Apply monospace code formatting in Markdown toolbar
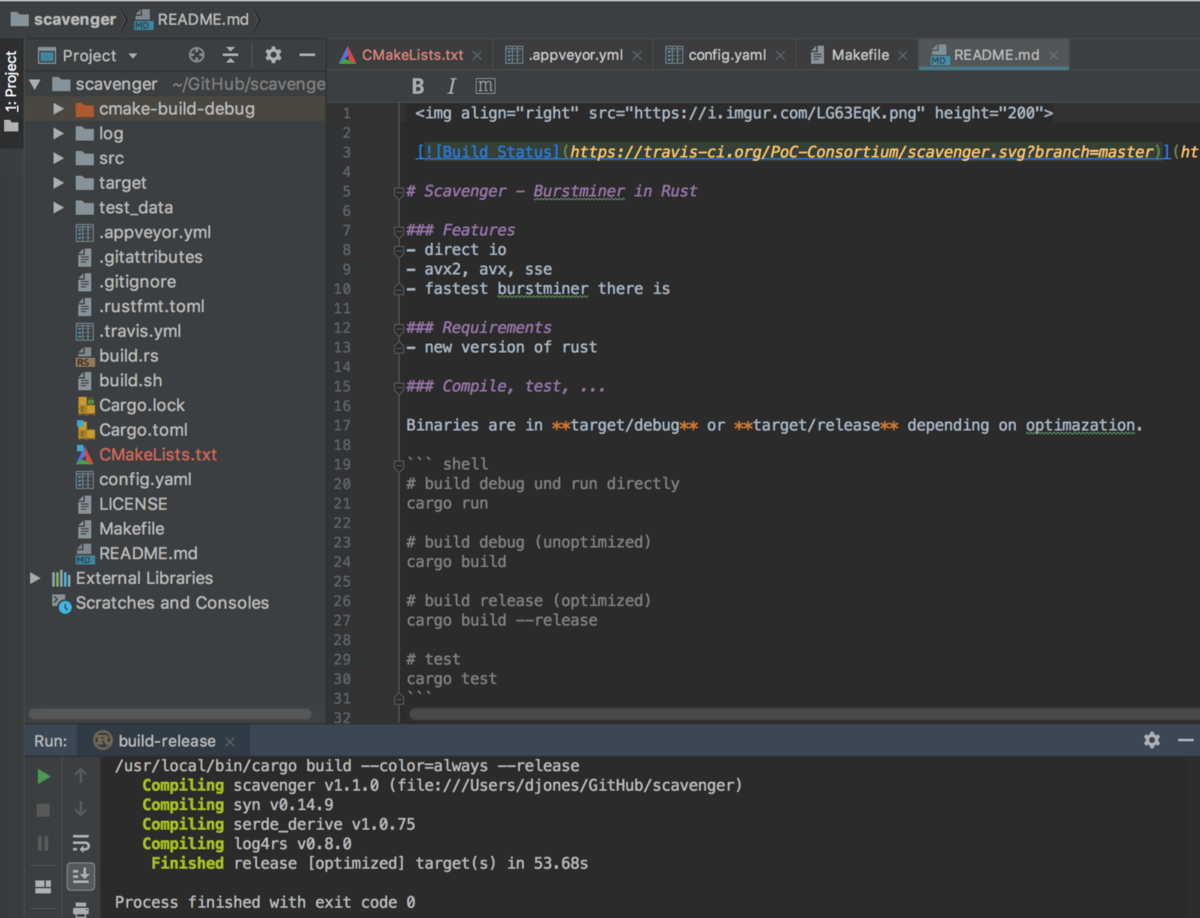Image resolution: width=1200 pixels, height=918 pixels. (x=485, y=86)
